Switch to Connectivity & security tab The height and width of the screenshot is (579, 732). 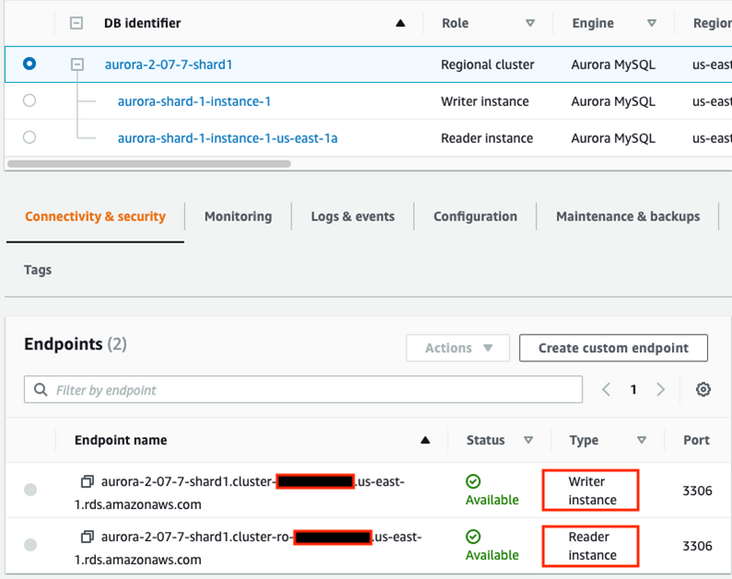pos(95,216)
